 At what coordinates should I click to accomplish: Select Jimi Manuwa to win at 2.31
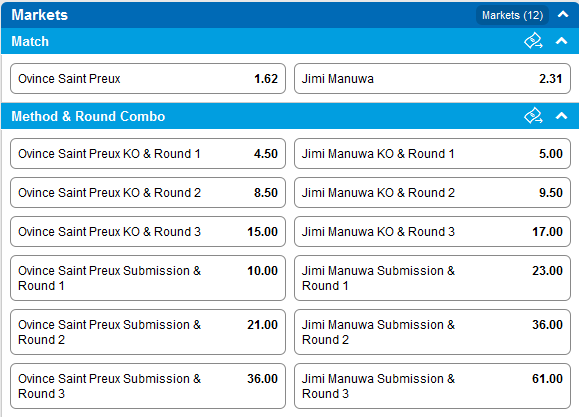[432, 78]
